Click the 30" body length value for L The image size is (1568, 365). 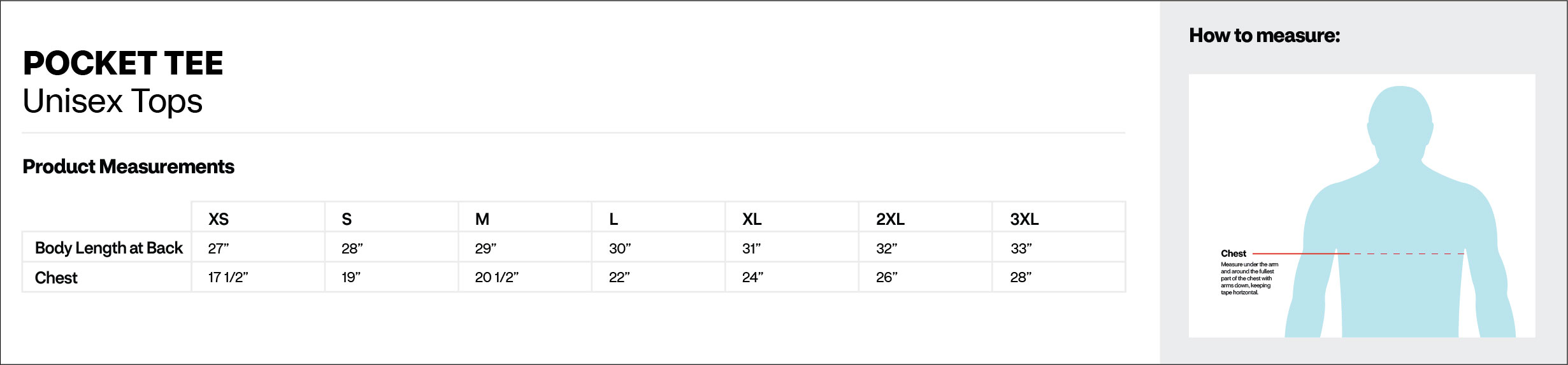point(620,248)
